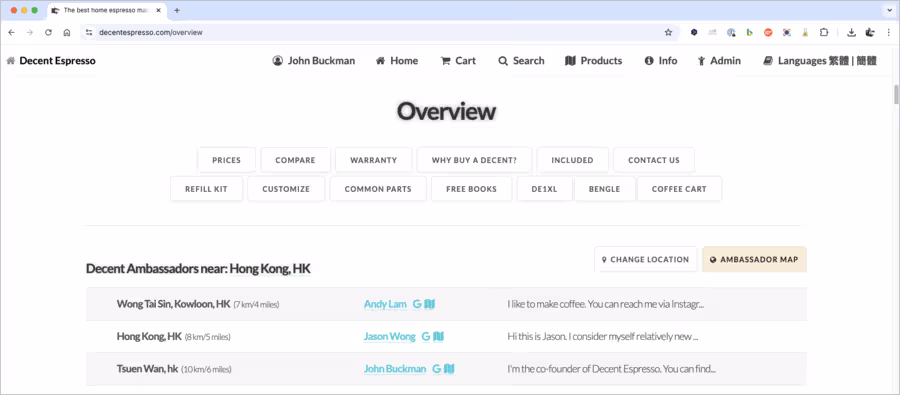Click the page vertical scrollbar thumb
Viewport: 900px width, 395px height.
896,95
